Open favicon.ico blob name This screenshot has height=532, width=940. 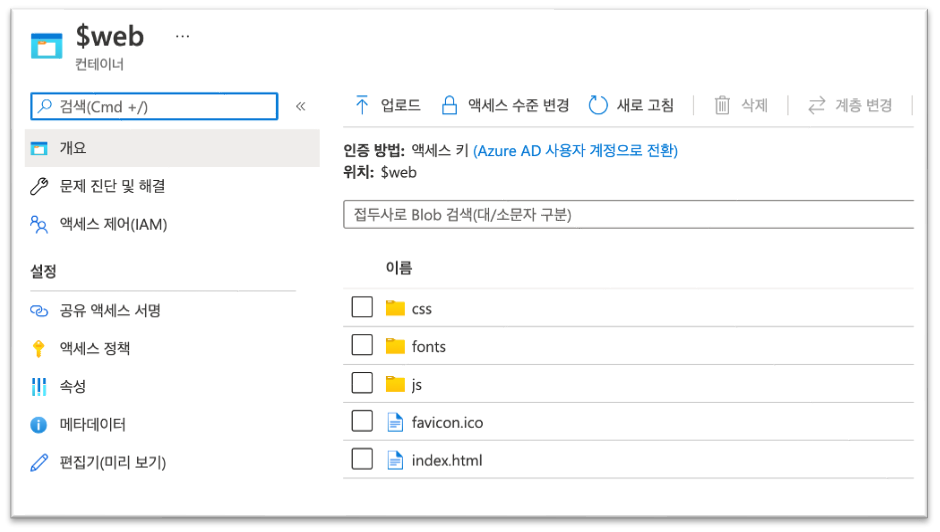(x=447, y=423)
